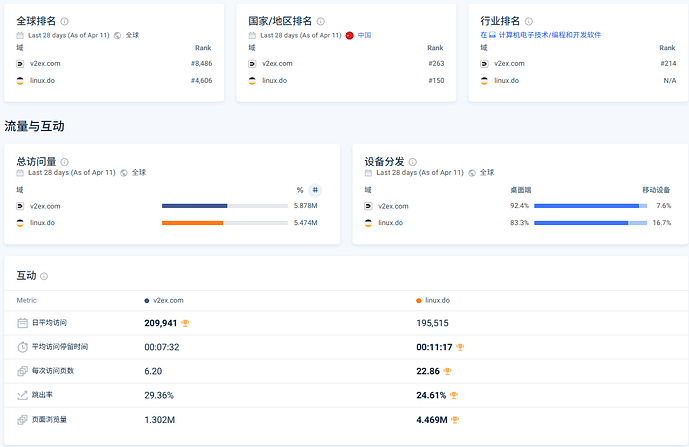Click global rank #8,486
This screenshot has height=447, width=689.
[202, 64]
